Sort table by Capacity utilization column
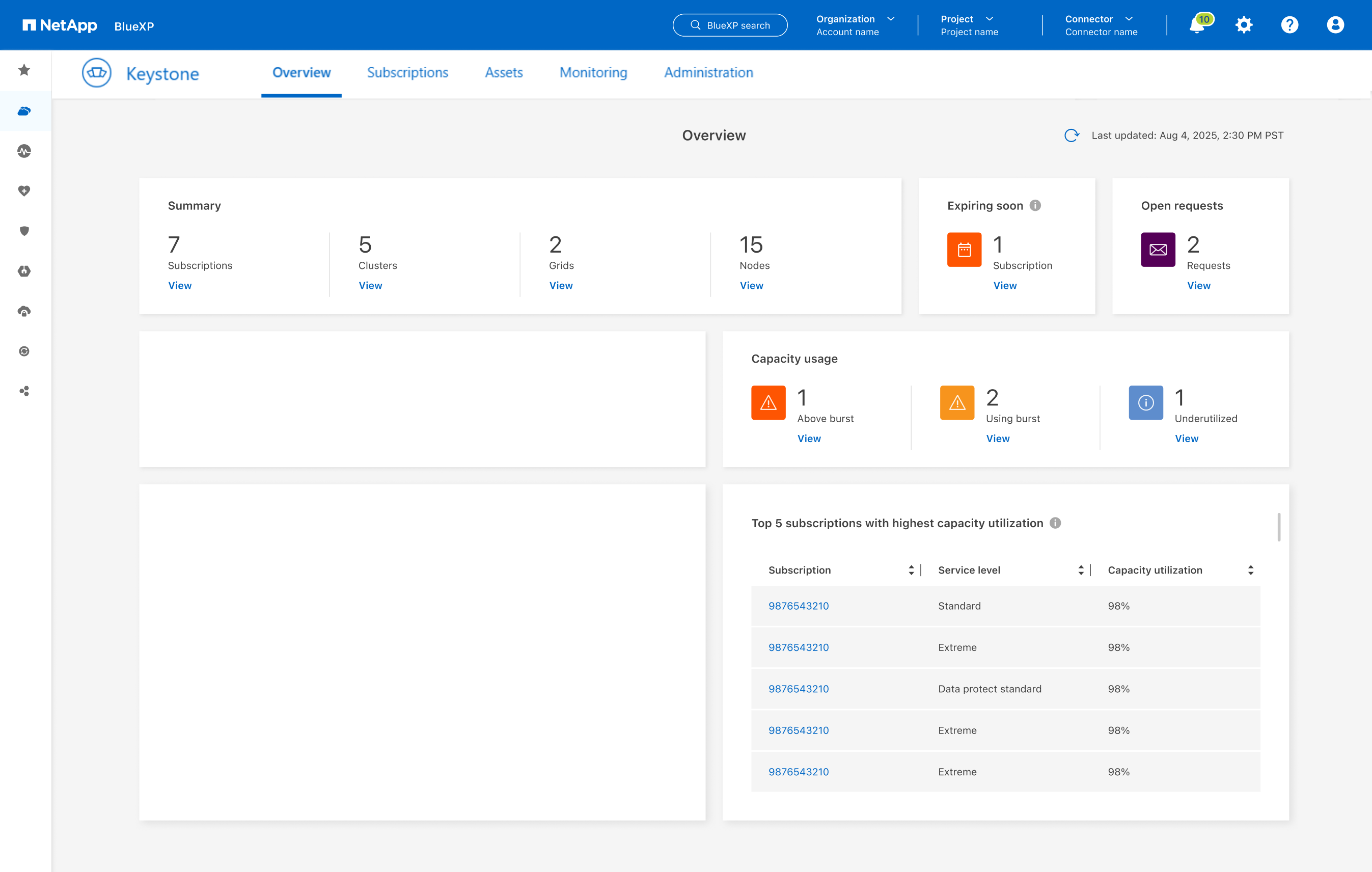 (1251, 570)
